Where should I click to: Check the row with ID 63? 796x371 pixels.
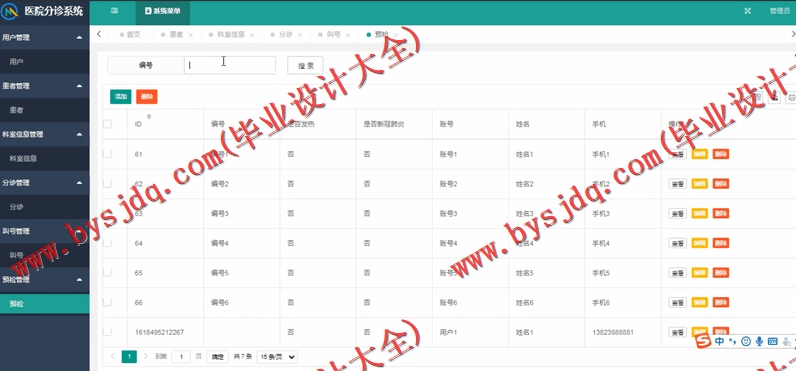[x=107, y=213]
